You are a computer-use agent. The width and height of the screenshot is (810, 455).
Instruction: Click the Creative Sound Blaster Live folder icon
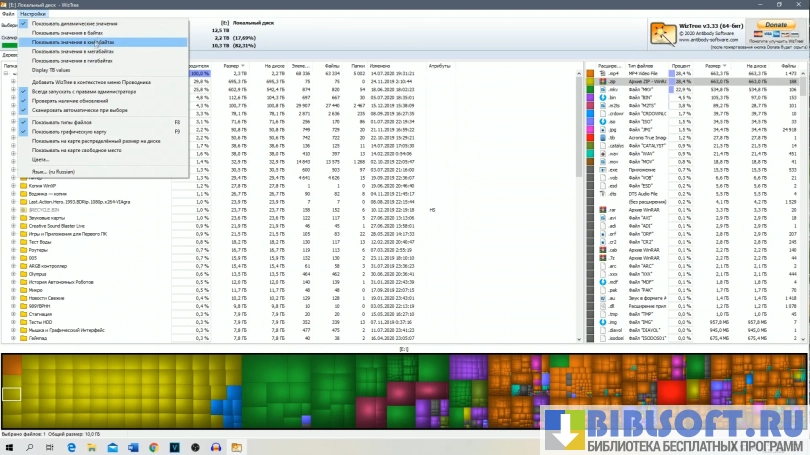pyautogui.click(x=23, y=226)
